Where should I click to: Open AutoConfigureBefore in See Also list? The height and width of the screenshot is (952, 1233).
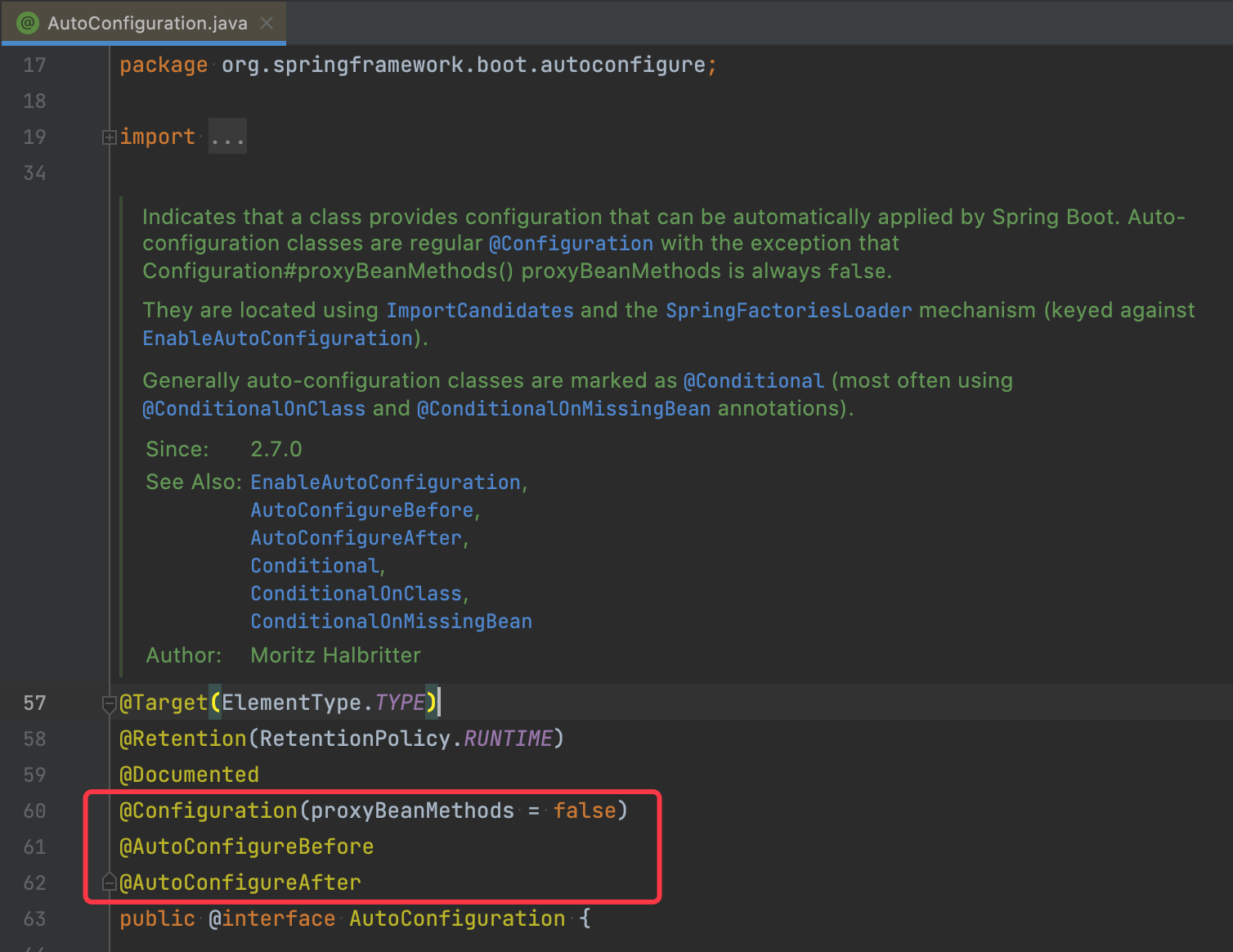pos(362,510)
